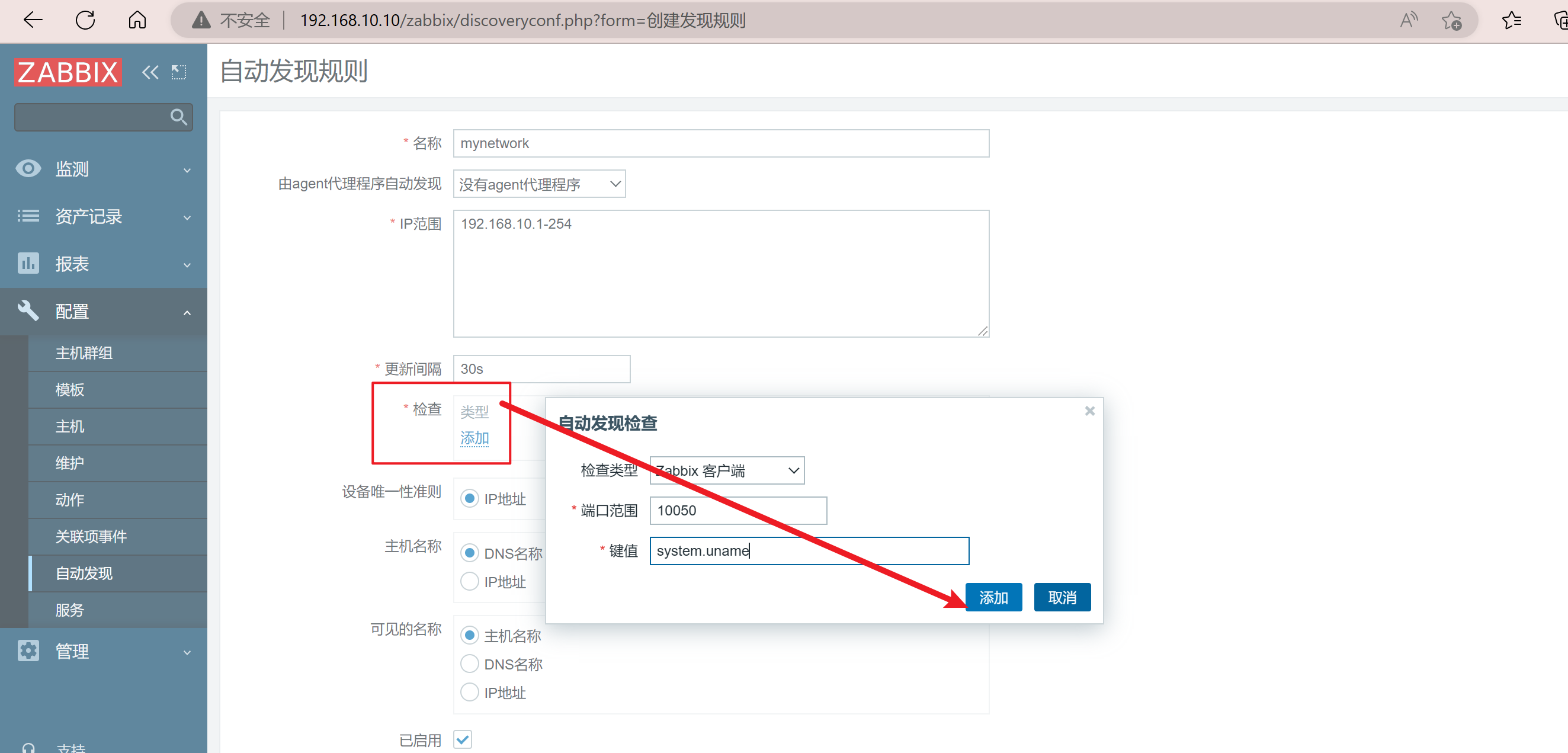
Task: Click the wrench icon for 配置
Action: pyautogui.click(x=28, y=310)
